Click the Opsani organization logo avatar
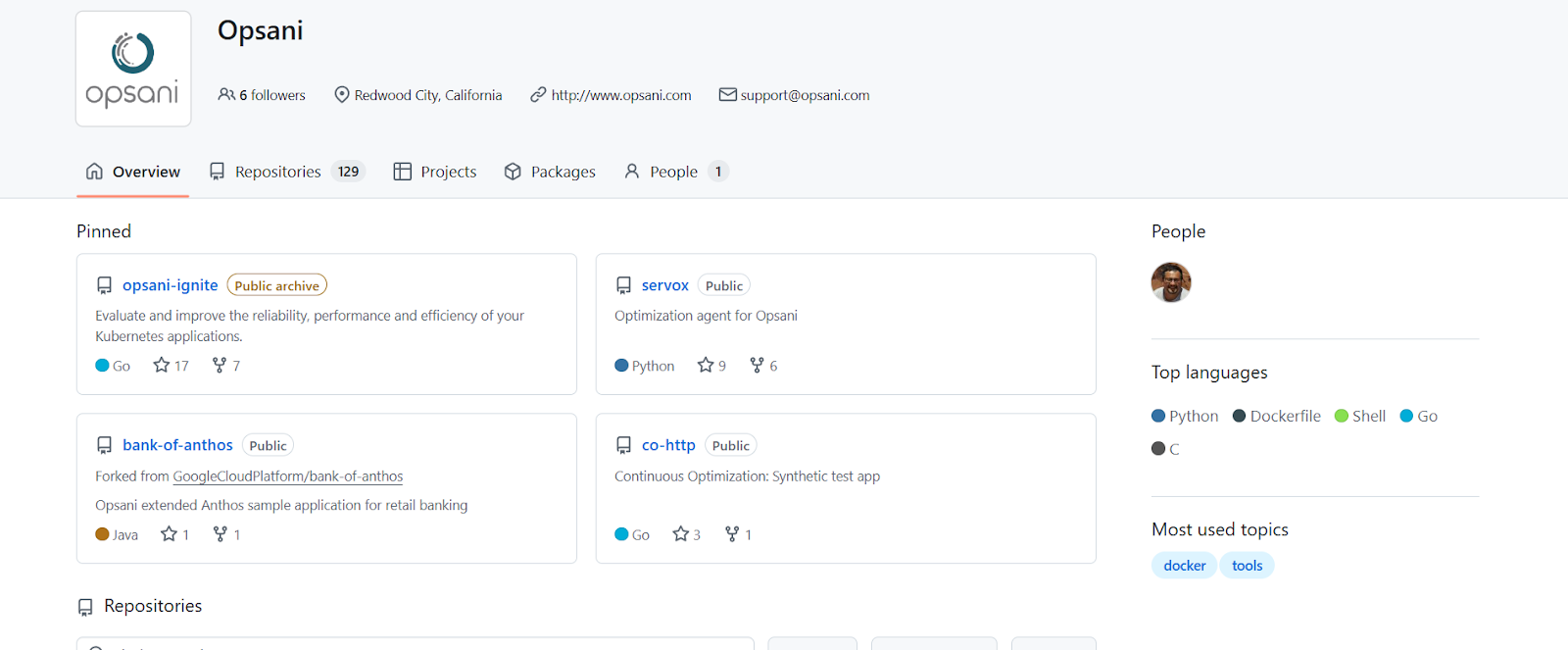Image resolution: width=1568 pixels, height=650 pixels. (x=133, y=69)
